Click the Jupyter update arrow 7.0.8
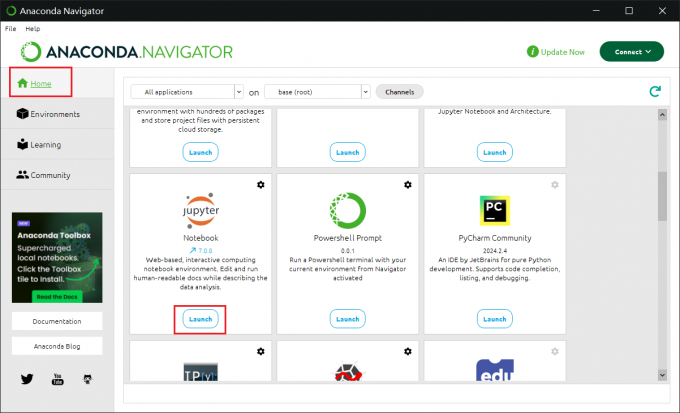This screenshot has width=680, height=413. [x=201, y=250]
